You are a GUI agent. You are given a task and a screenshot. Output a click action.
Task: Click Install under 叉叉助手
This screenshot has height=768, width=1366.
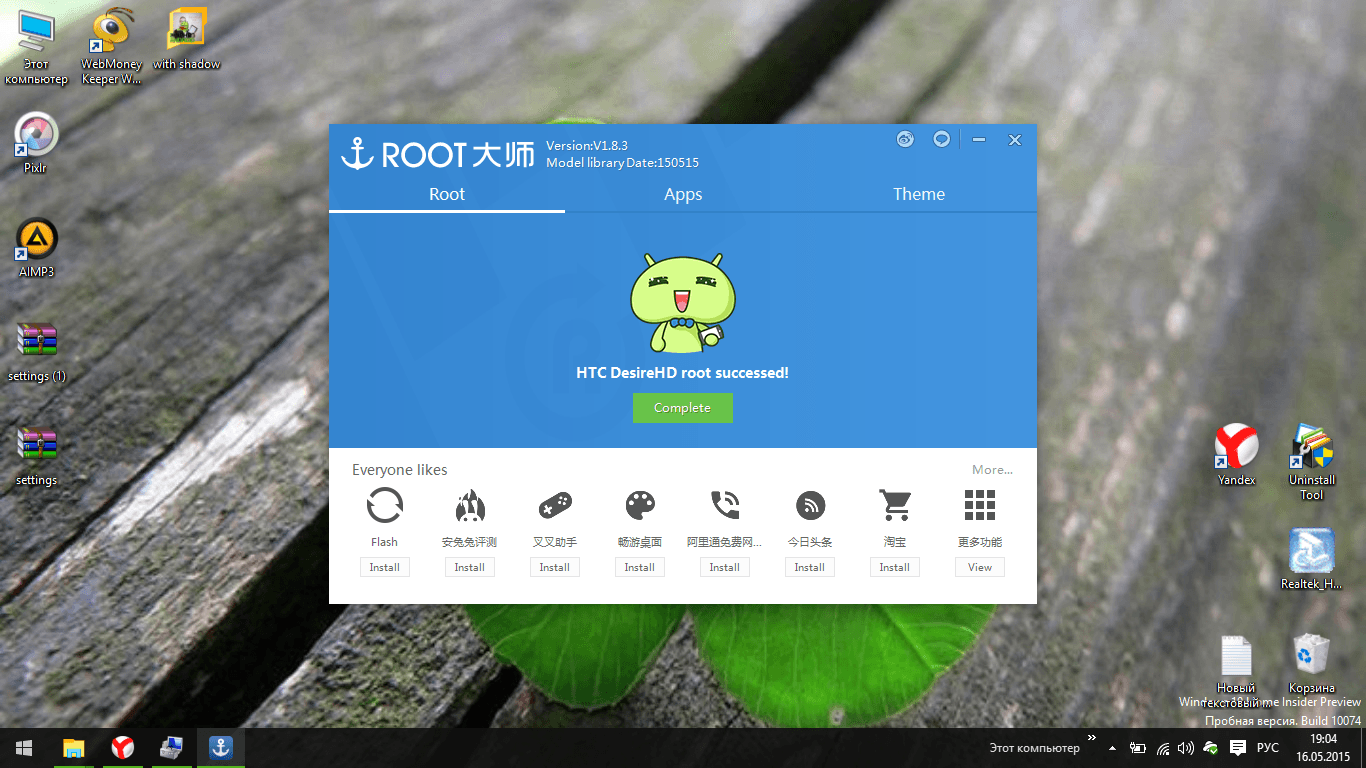[x=554, y=567]
